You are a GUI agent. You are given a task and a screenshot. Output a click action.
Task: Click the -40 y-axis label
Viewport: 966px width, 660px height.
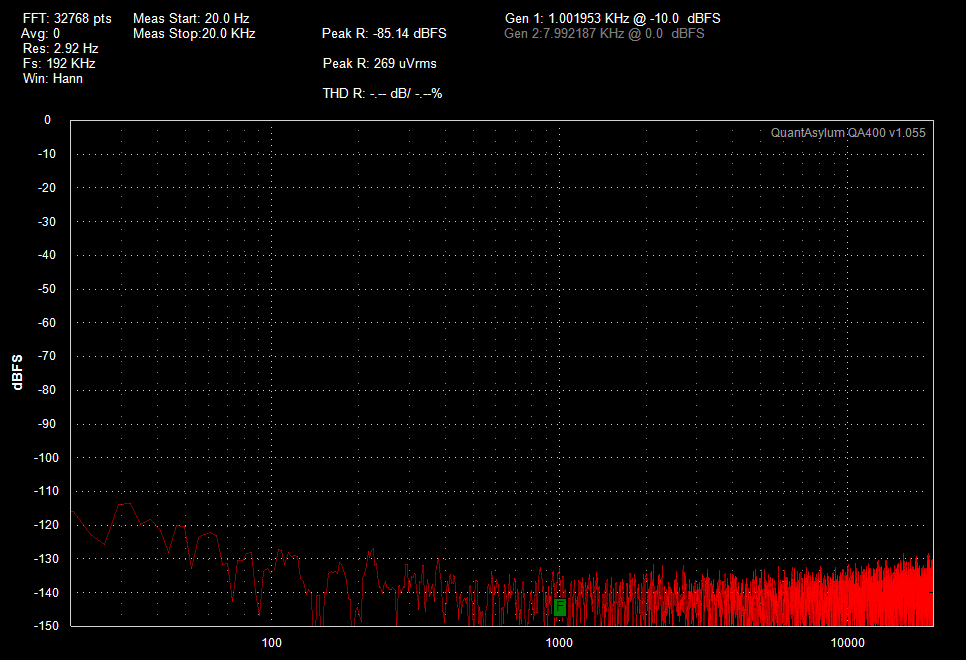pos(47,255)
